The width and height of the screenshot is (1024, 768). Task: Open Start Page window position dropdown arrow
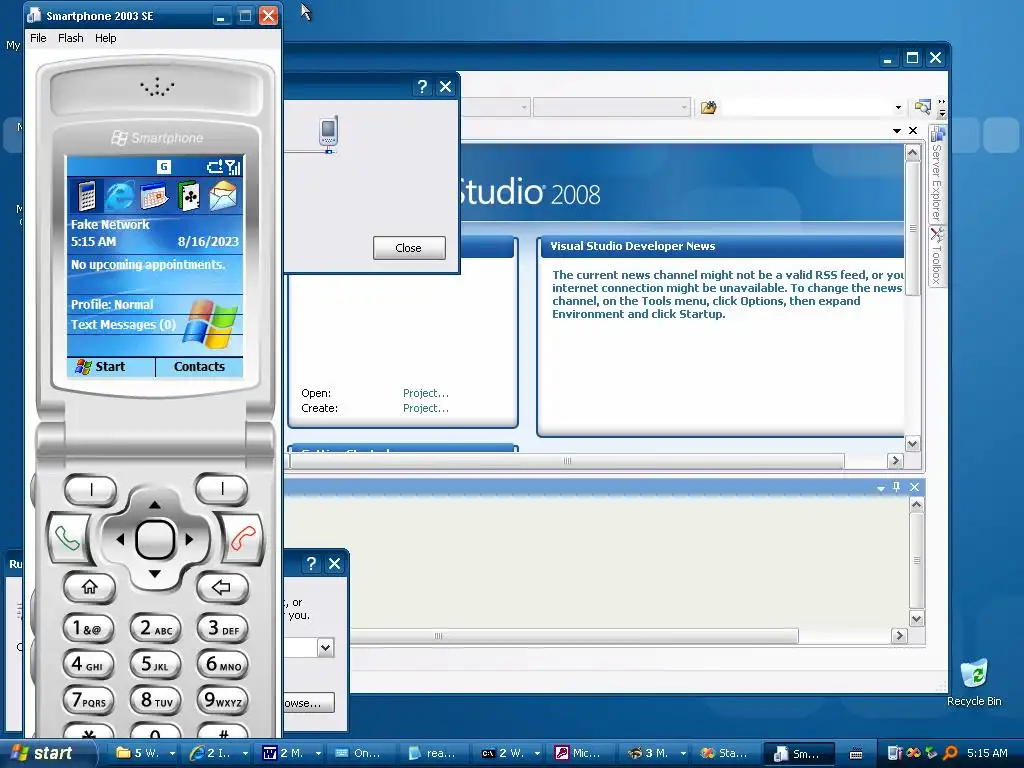click(897, 131)
